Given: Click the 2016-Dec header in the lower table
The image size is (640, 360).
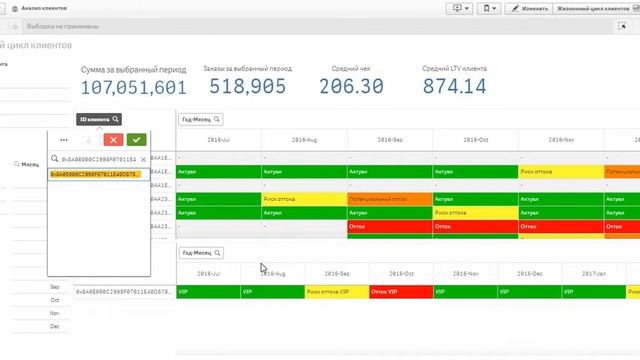Looking at the screenshot, I should [530, 273].
